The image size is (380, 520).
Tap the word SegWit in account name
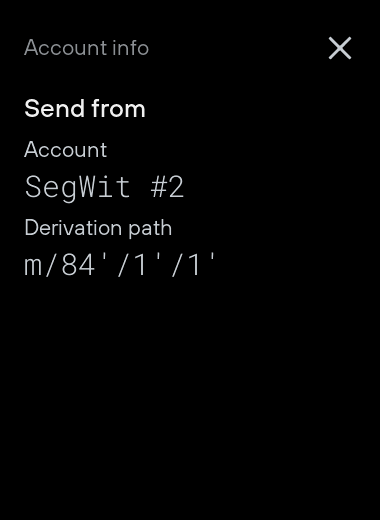77,187
